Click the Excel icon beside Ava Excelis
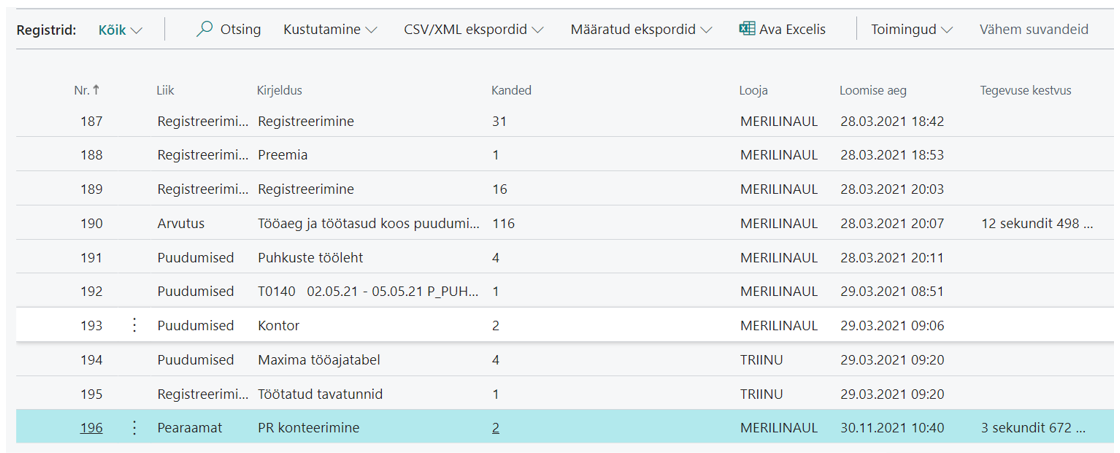Image resolution: width=1120 pixels, height=453 pixels. pyautogui.click(x=747, y=29)
